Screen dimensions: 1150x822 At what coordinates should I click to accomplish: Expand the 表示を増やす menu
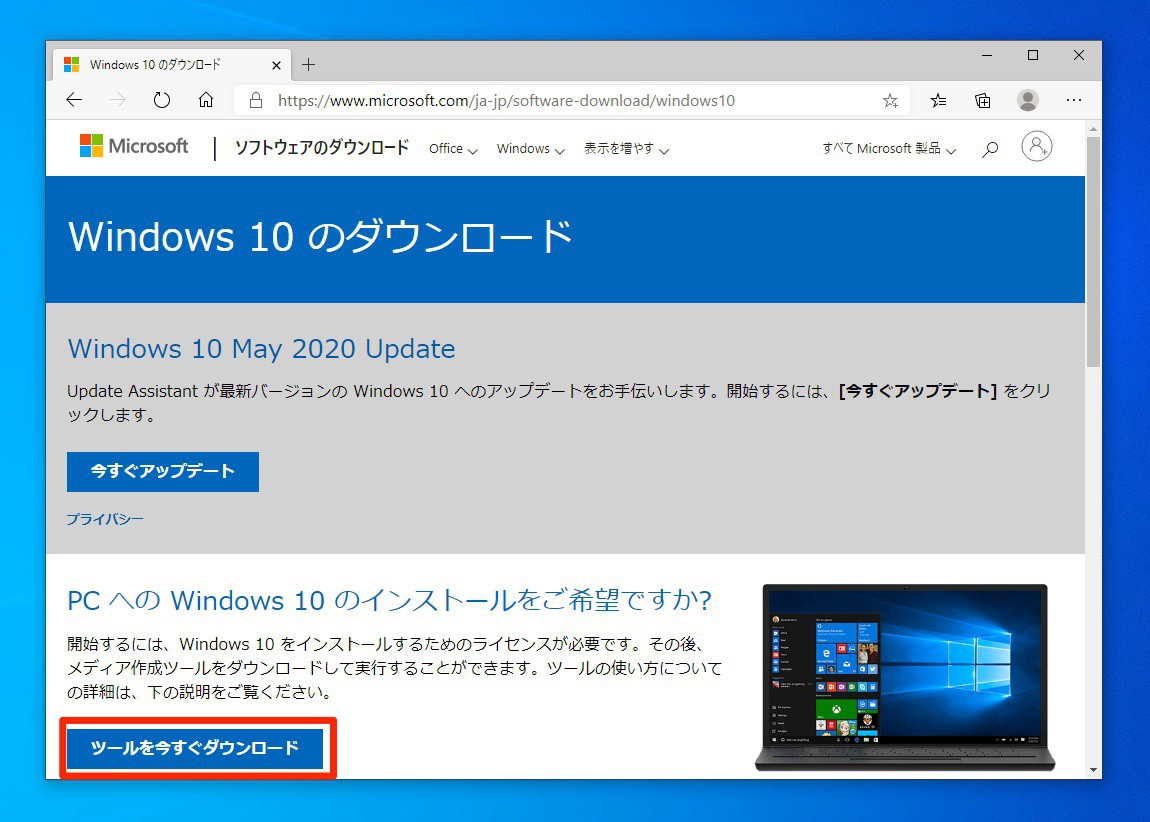pos(626,149)
